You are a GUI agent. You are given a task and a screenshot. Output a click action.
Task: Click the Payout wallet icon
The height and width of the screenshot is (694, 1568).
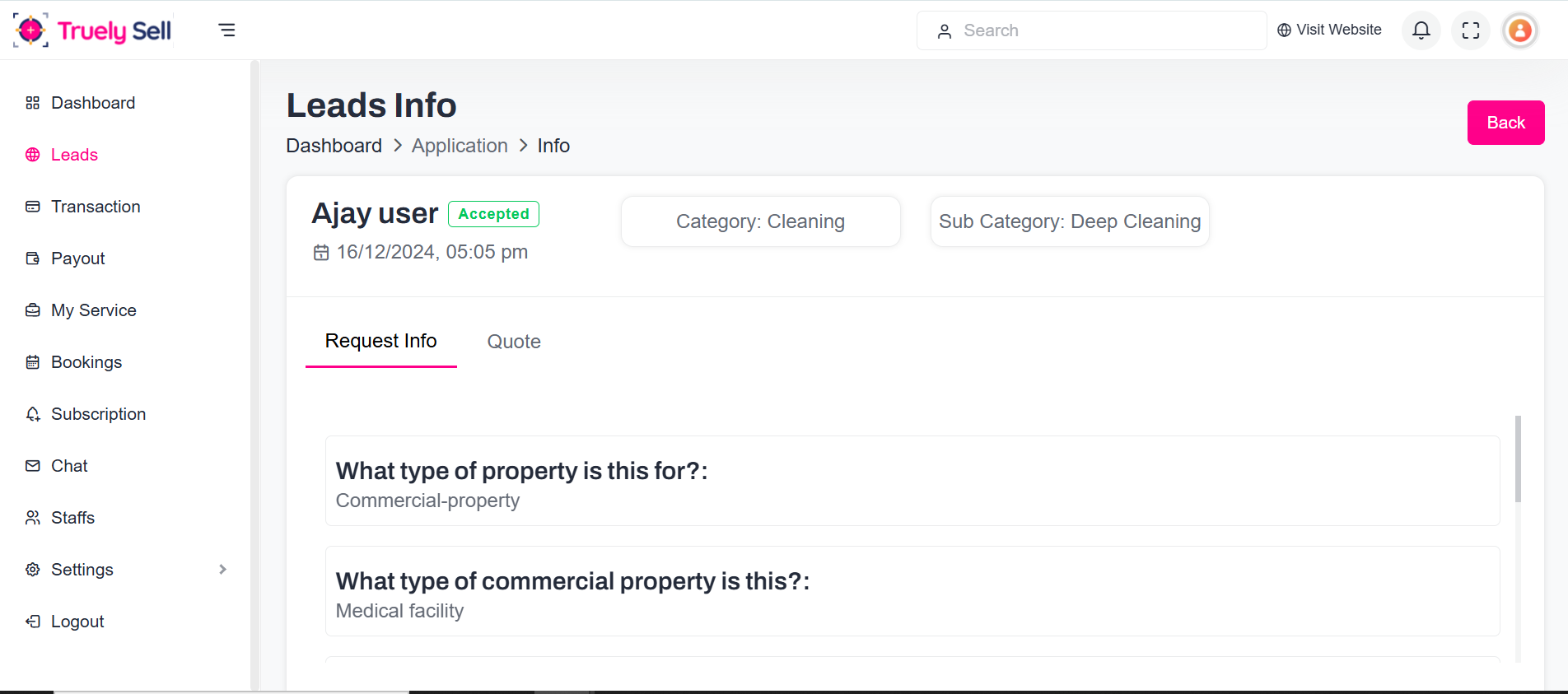(x=33, y=259)
